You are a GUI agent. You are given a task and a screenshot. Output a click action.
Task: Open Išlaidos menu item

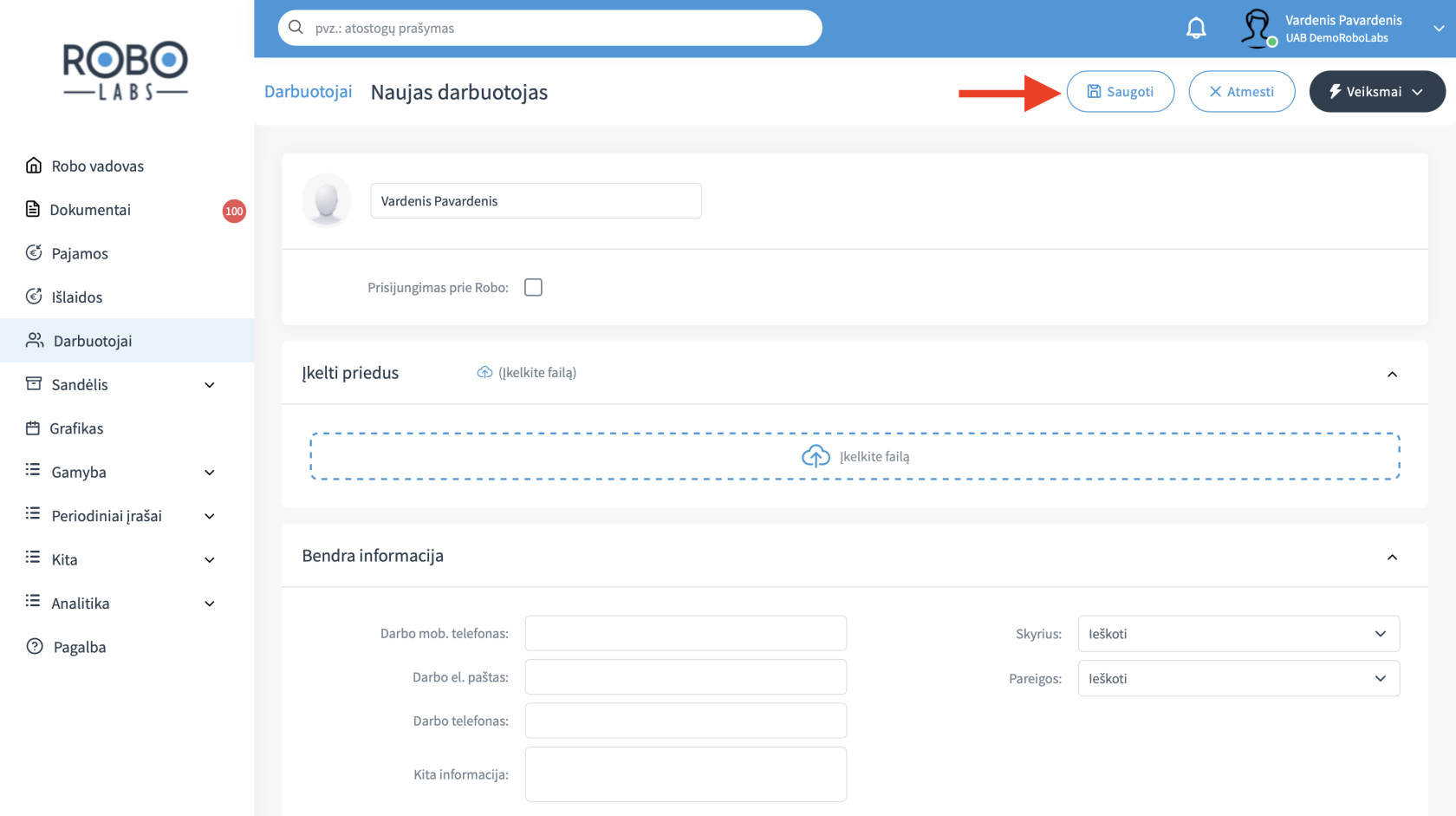(76, 297)
